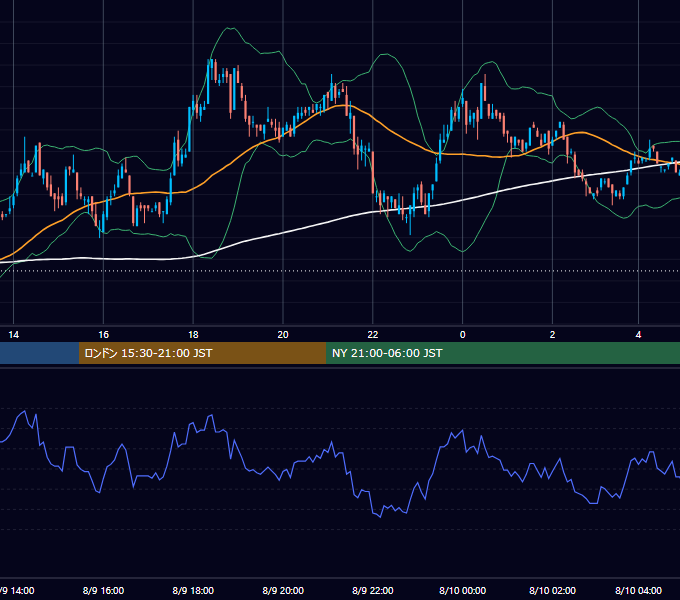
Task: Click the 8/10 04:00 date label
Action: click(x=638, y=590)
